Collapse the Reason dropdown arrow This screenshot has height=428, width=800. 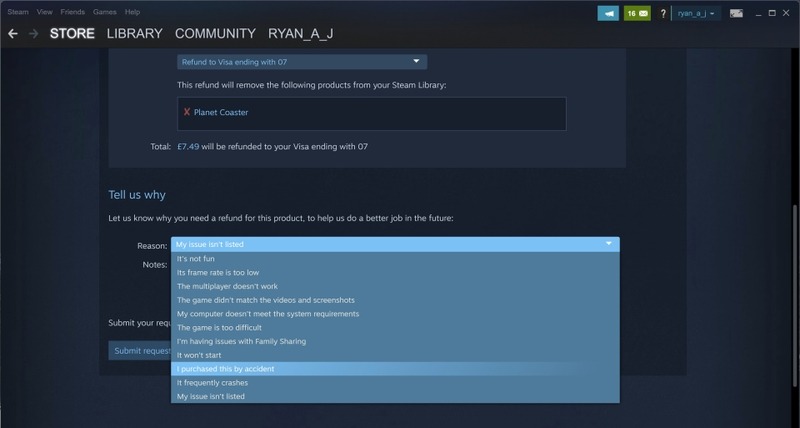point(609,244)
